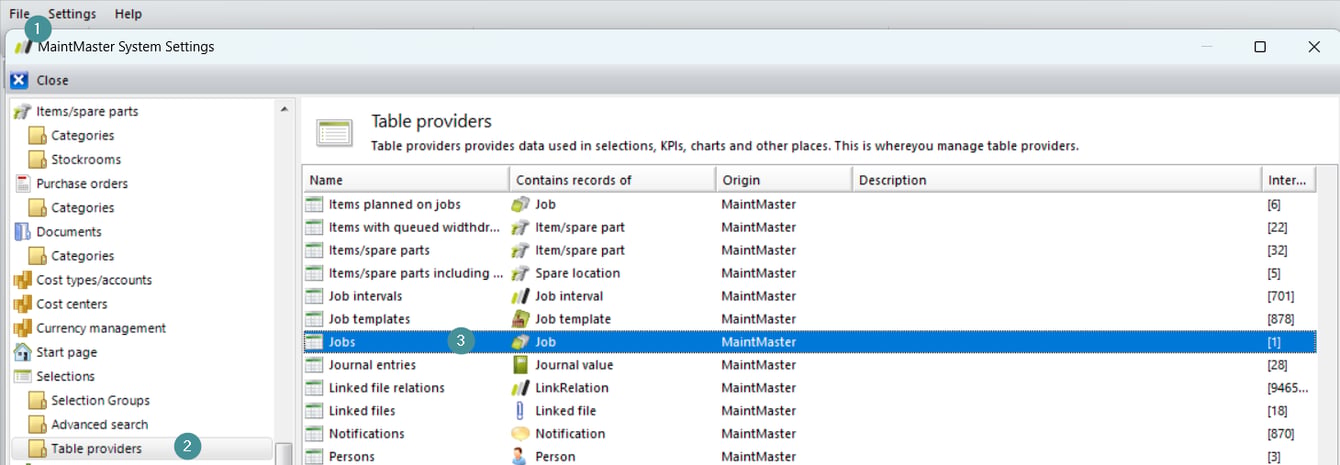
Task: Open the File menu
Action: point(19,14)
